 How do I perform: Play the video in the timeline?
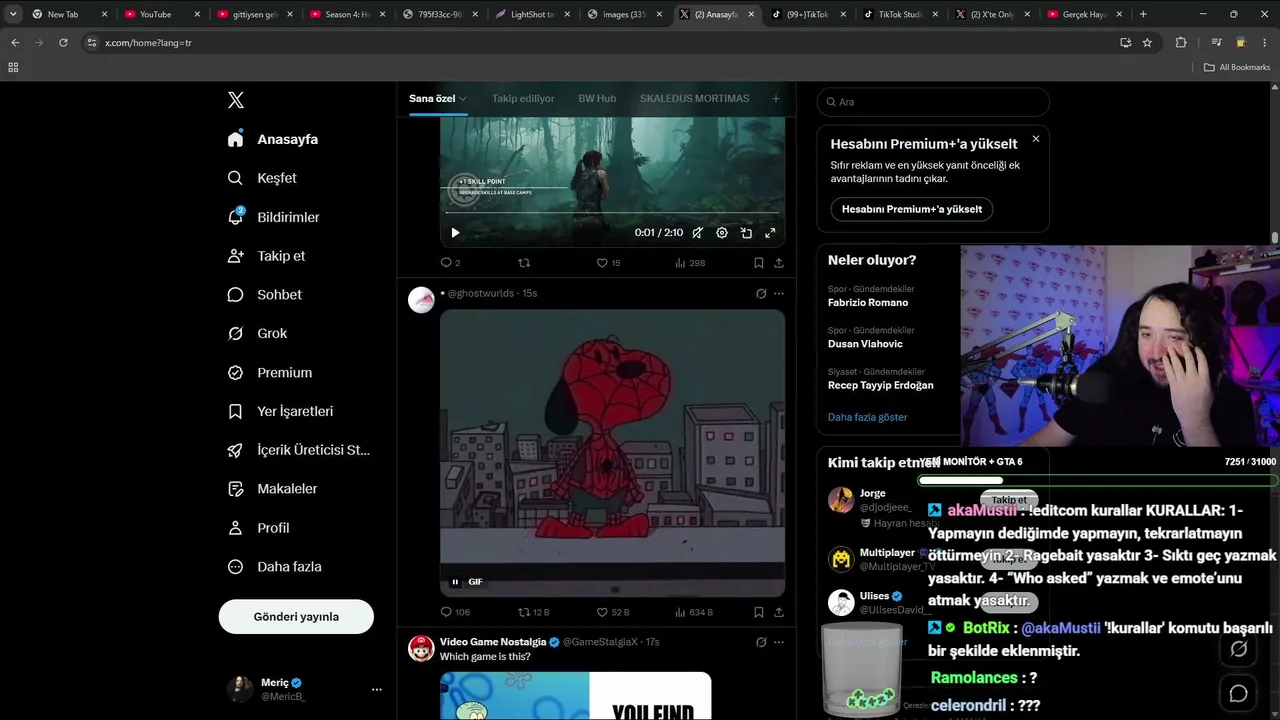click(x=455, y=233)
